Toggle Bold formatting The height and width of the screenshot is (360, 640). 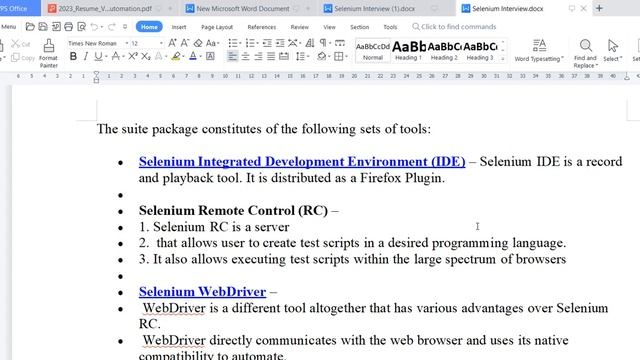tap(73, 56)
